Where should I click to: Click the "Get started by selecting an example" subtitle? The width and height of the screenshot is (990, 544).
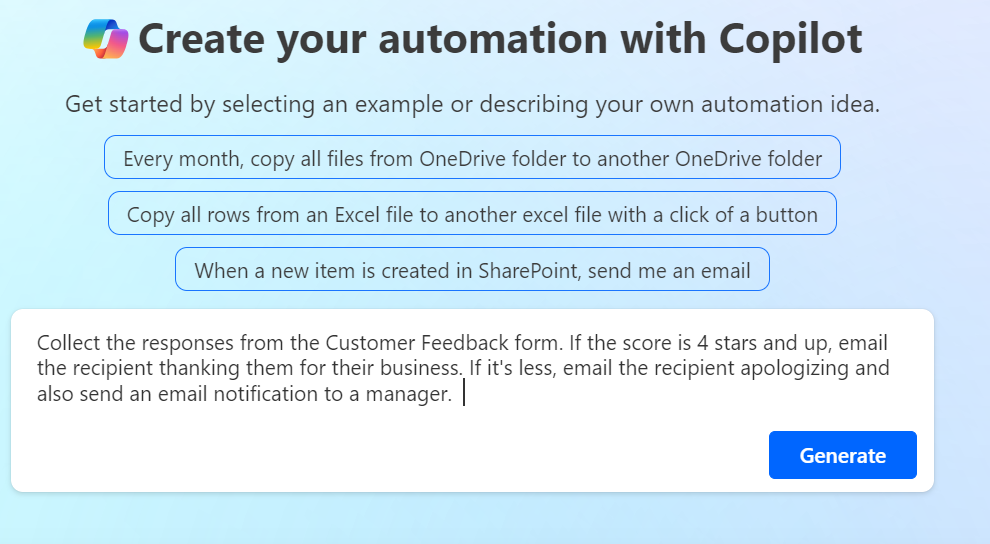(472, 104)
